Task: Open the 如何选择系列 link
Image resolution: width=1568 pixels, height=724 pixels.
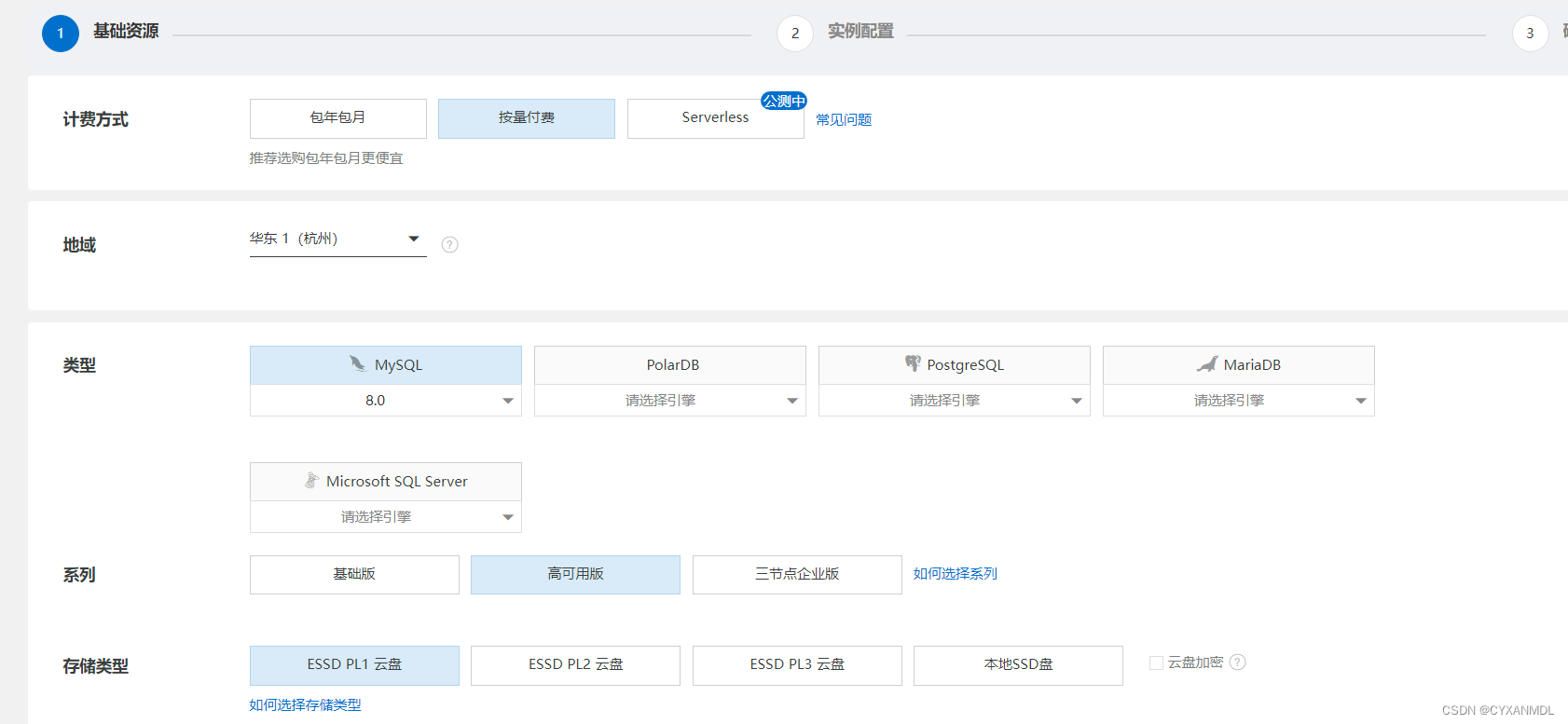Action: point(956,574)
